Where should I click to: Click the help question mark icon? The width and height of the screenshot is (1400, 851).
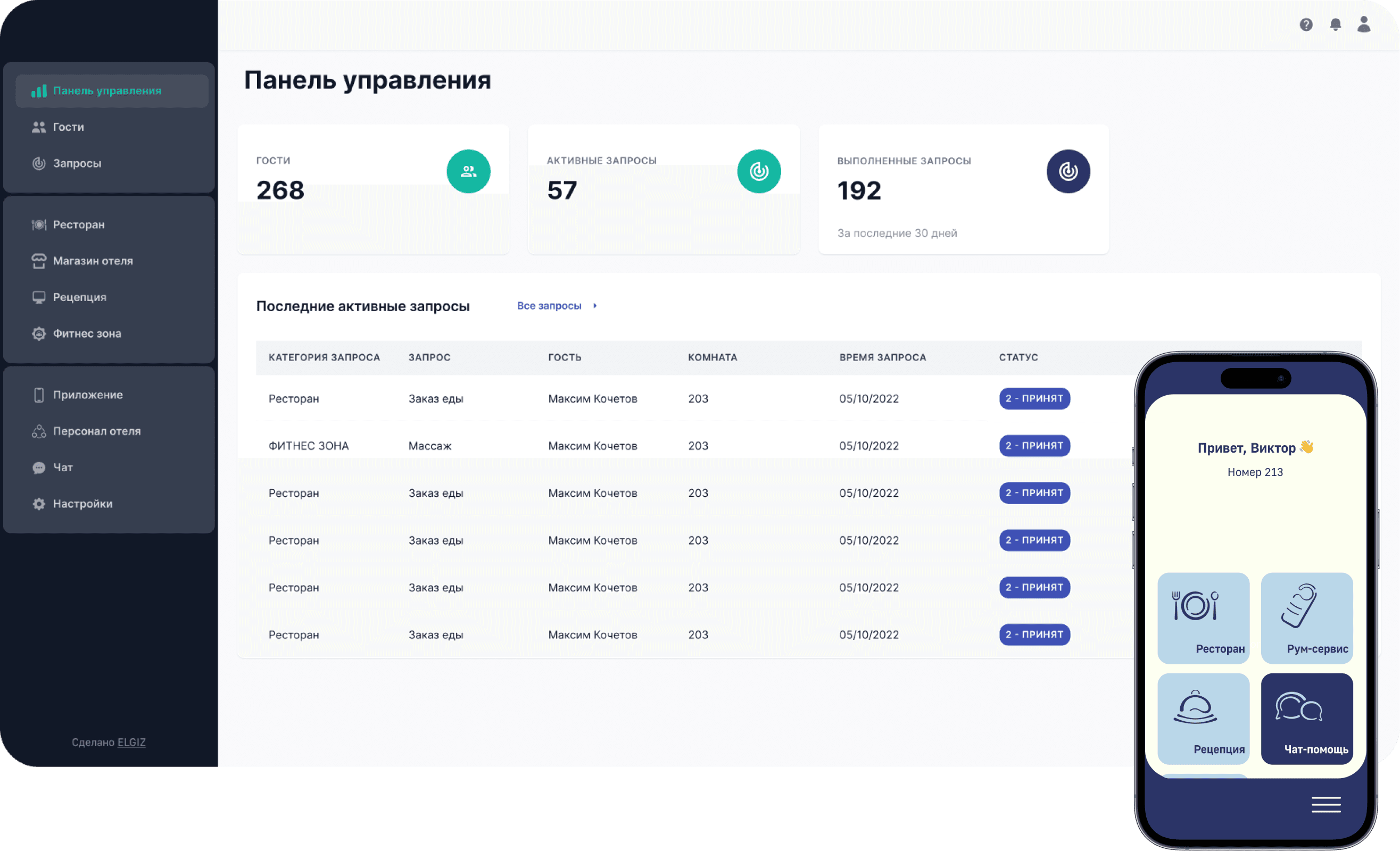(x=1306, y=24)
